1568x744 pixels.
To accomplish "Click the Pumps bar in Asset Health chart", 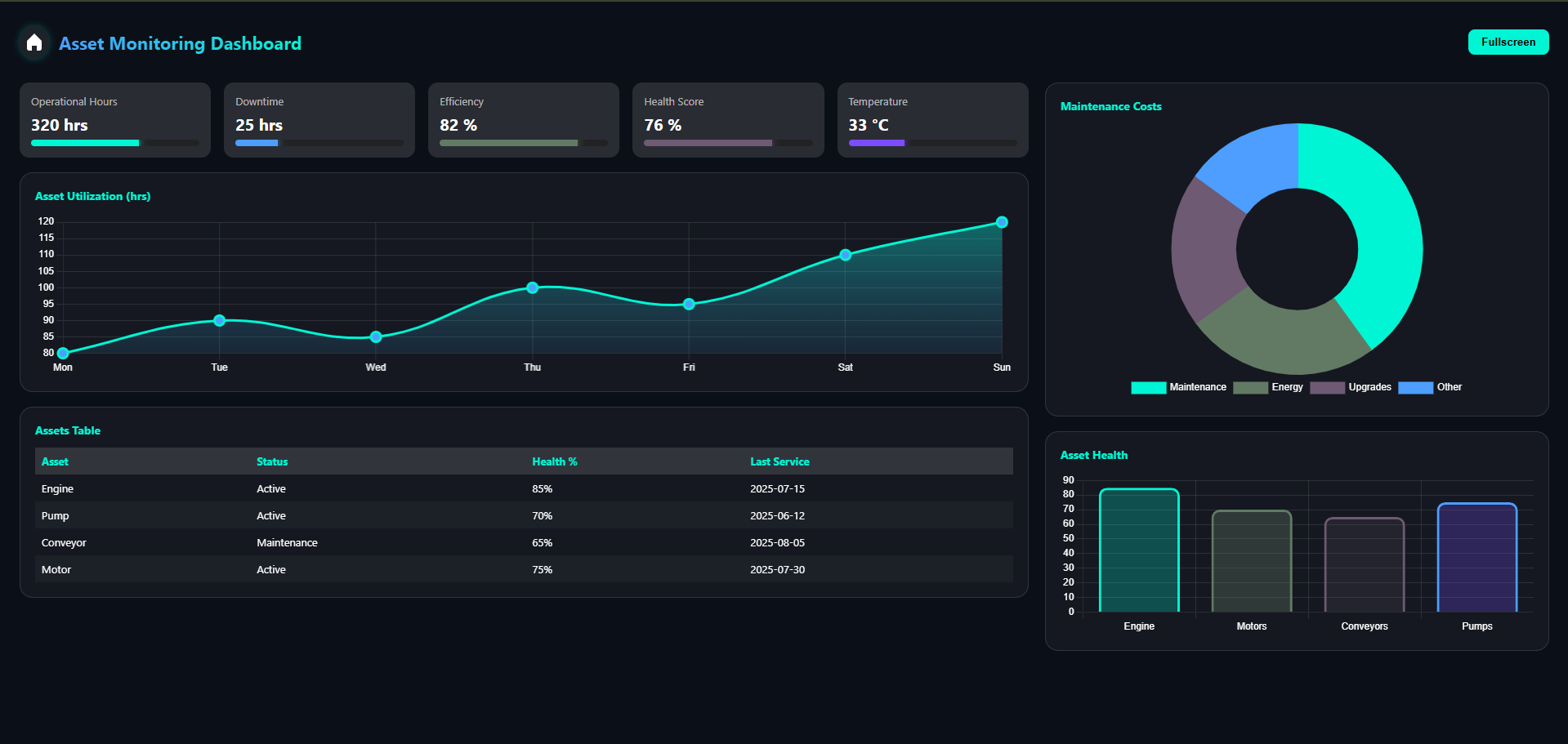I will tap(1476, 558).
